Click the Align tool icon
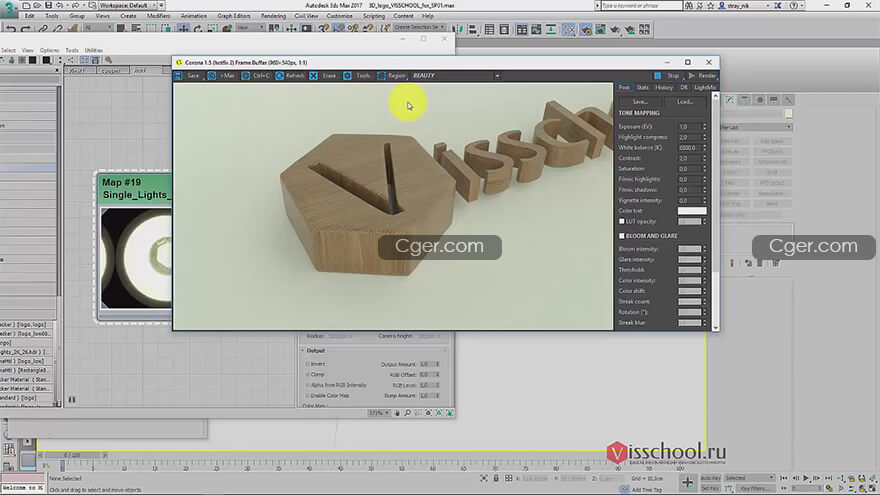This screenshot has width=880, height=495. pyautogui.click(x=471, y=29)
